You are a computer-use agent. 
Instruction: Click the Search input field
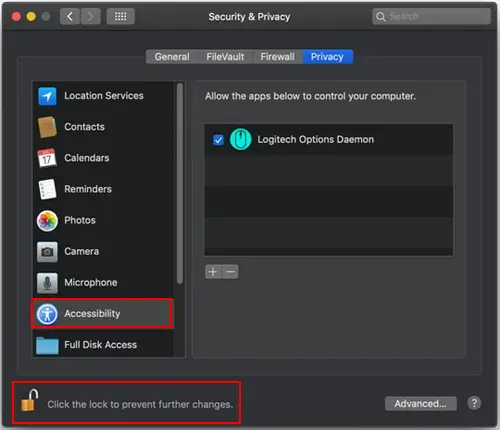click(431, 16)
